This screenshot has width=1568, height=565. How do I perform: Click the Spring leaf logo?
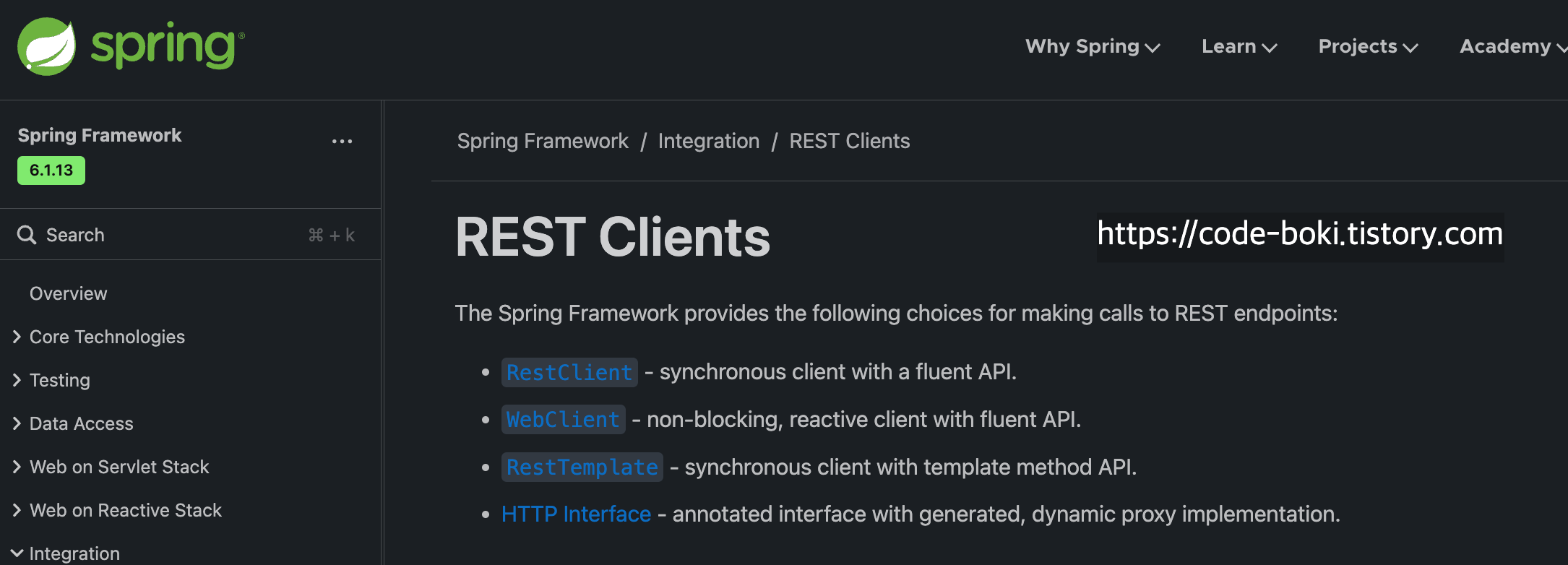[47, 46]
